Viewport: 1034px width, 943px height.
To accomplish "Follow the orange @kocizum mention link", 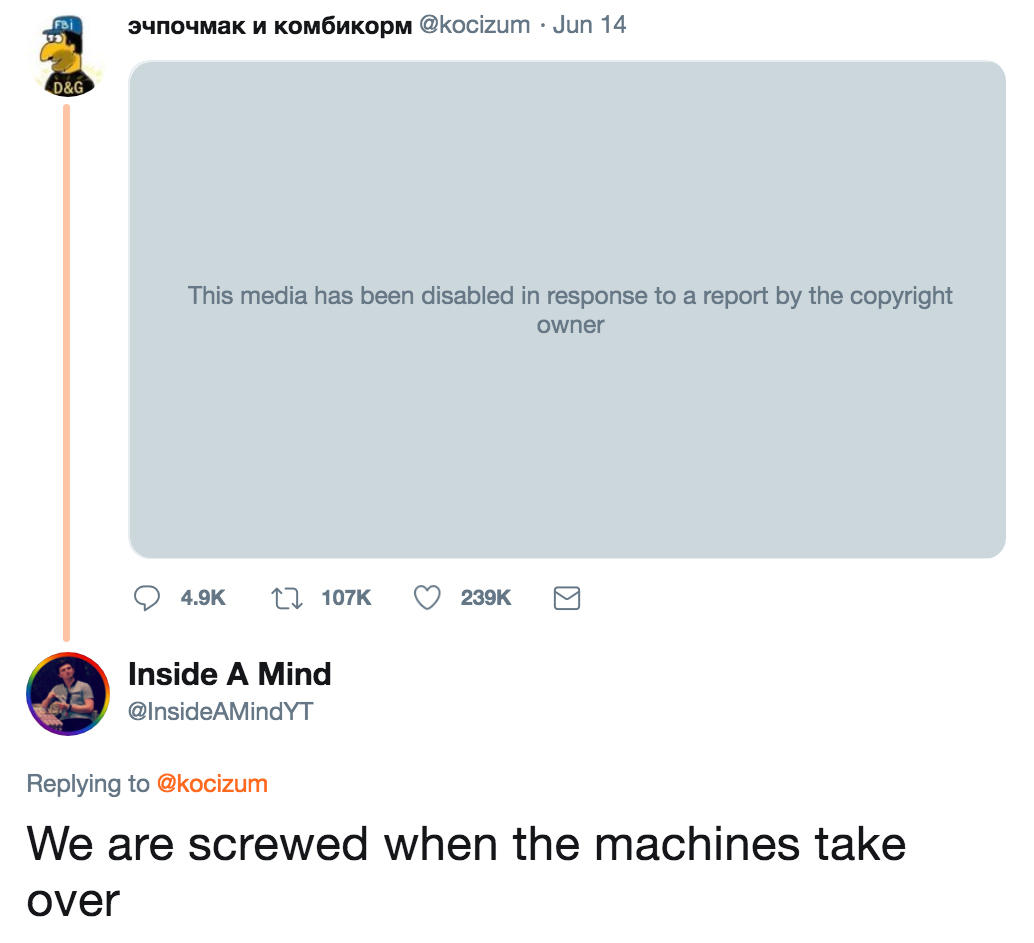I will tap(212, 784).
